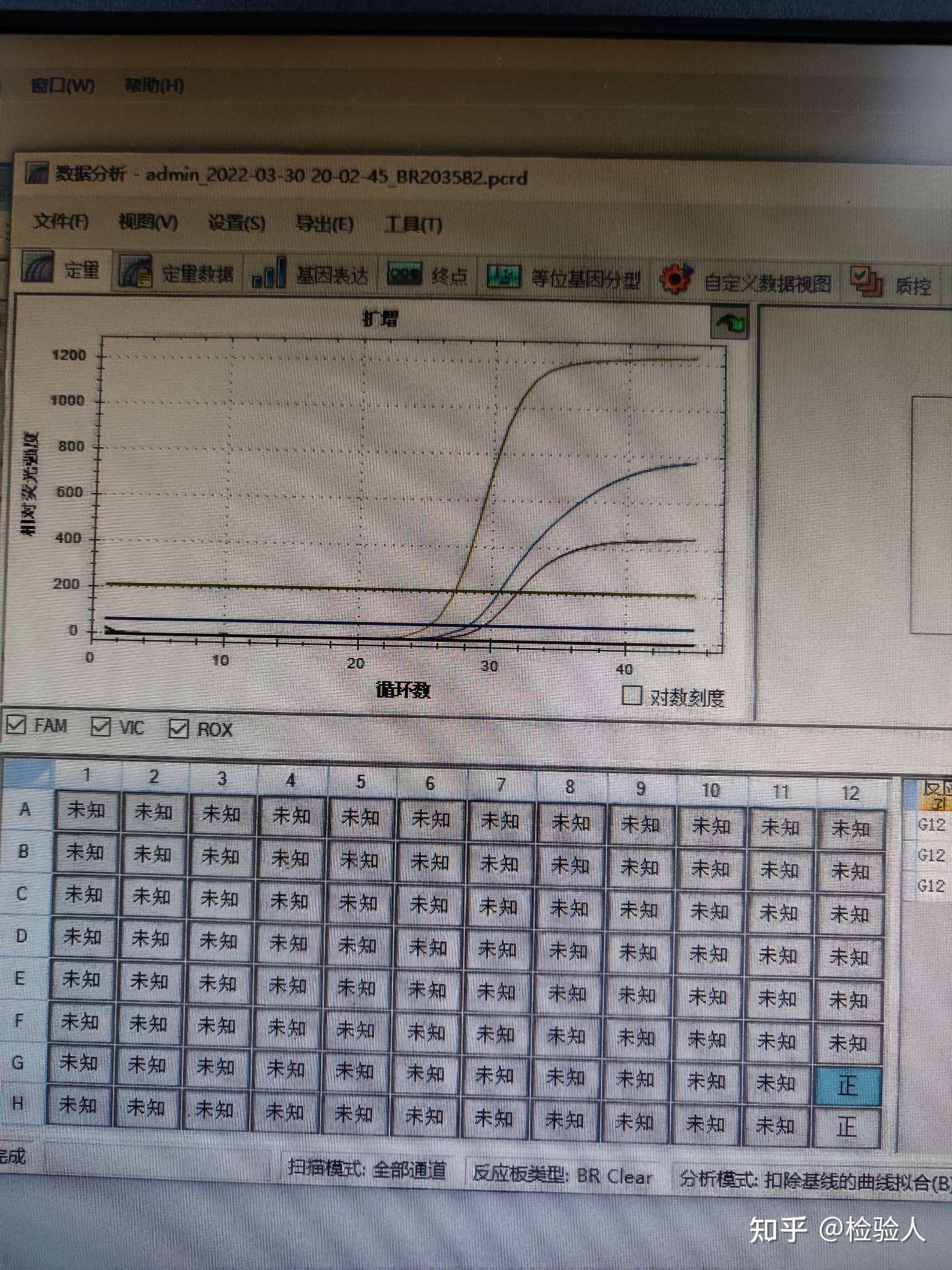Toggle the ROX channel checkbox
Viewport: 952px width, 1270px height.
click(x=178, y=728)
